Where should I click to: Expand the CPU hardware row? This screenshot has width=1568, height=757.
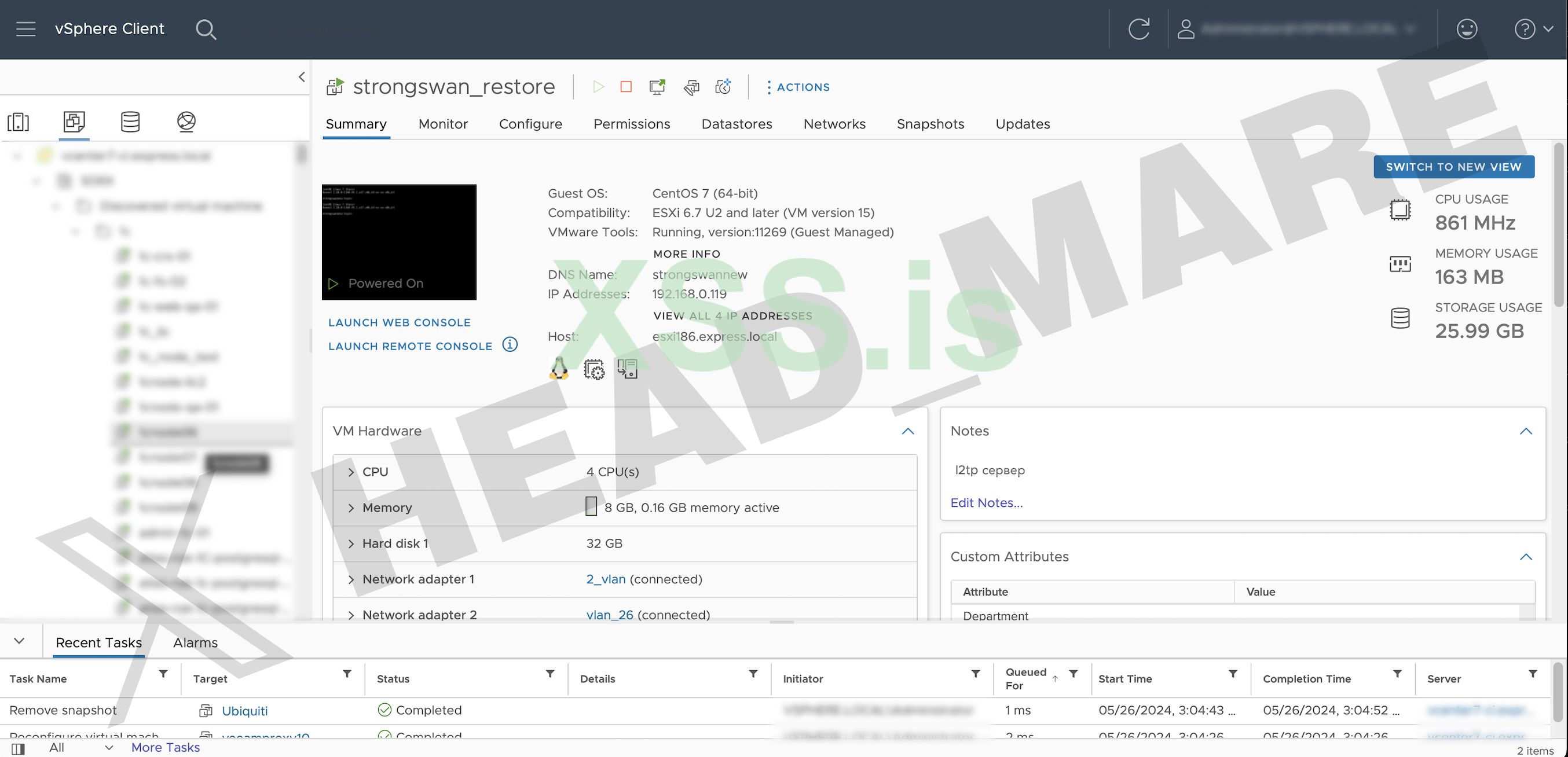(351, 472)
